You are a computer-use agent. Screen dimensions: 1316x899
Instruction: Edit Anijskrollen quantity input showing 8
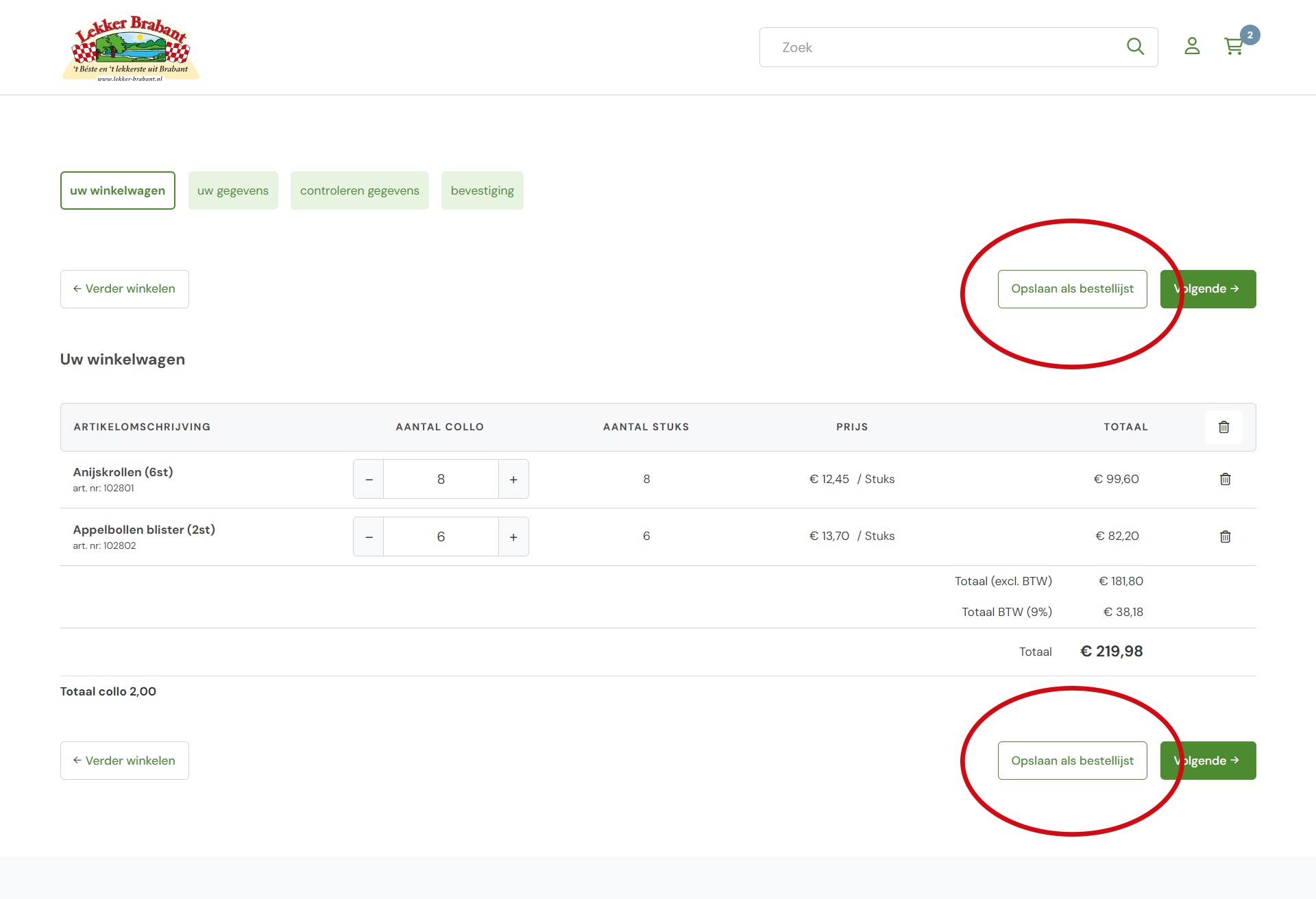tap(441, 479)
